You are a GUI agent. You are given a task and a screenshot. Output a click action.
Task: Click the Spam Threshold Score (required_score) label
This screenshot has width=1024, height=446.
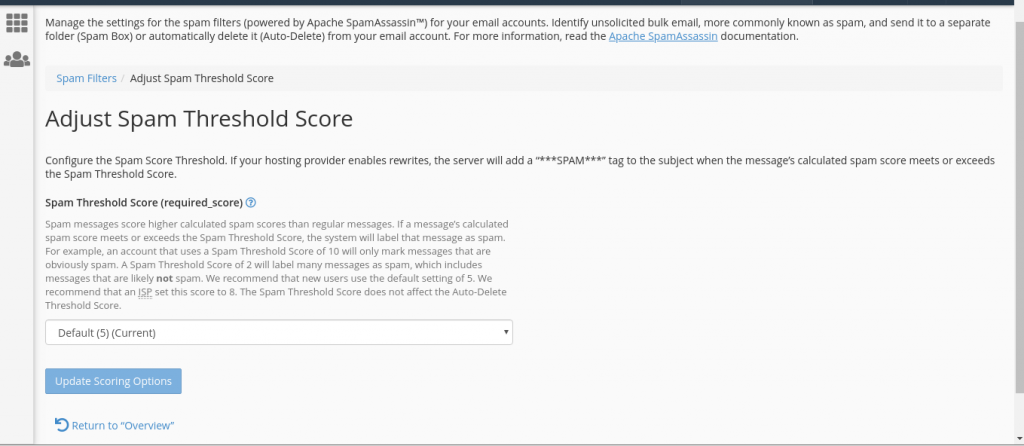pyautogui.click(x=144, y=202)
